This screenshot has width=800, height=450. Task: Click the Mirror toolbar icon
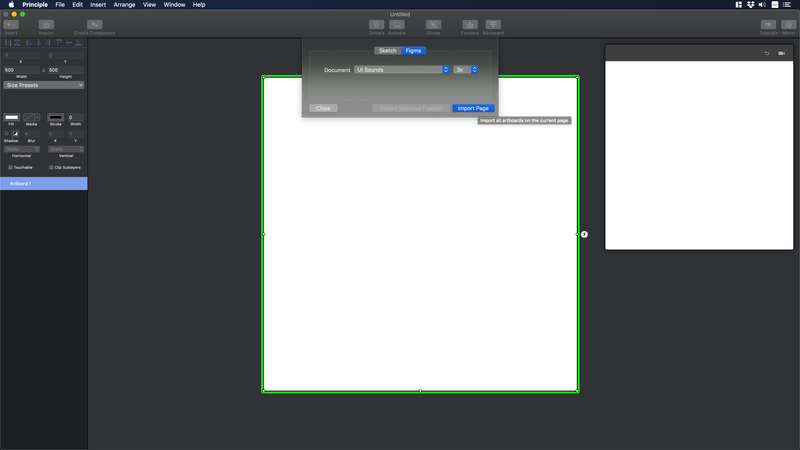pyautogui.click(x=788, y=24)
